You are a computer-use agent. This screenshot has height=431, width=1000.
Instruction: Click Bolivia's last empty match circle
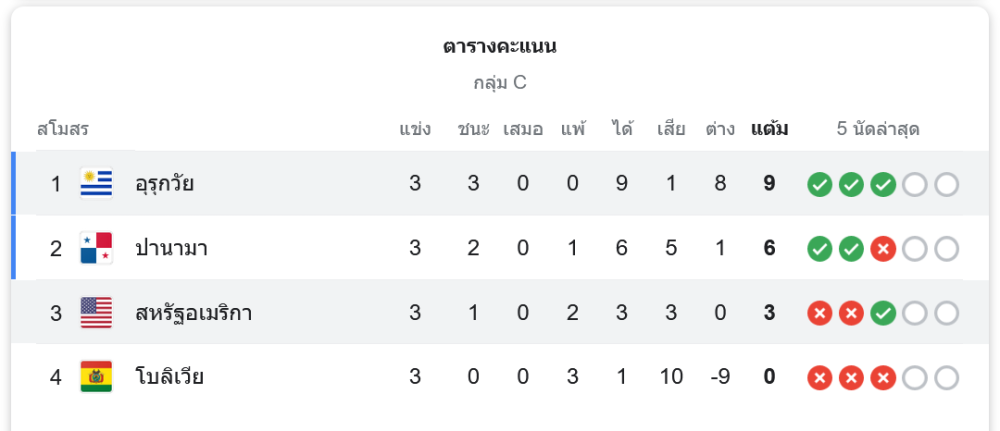(946, 378)
